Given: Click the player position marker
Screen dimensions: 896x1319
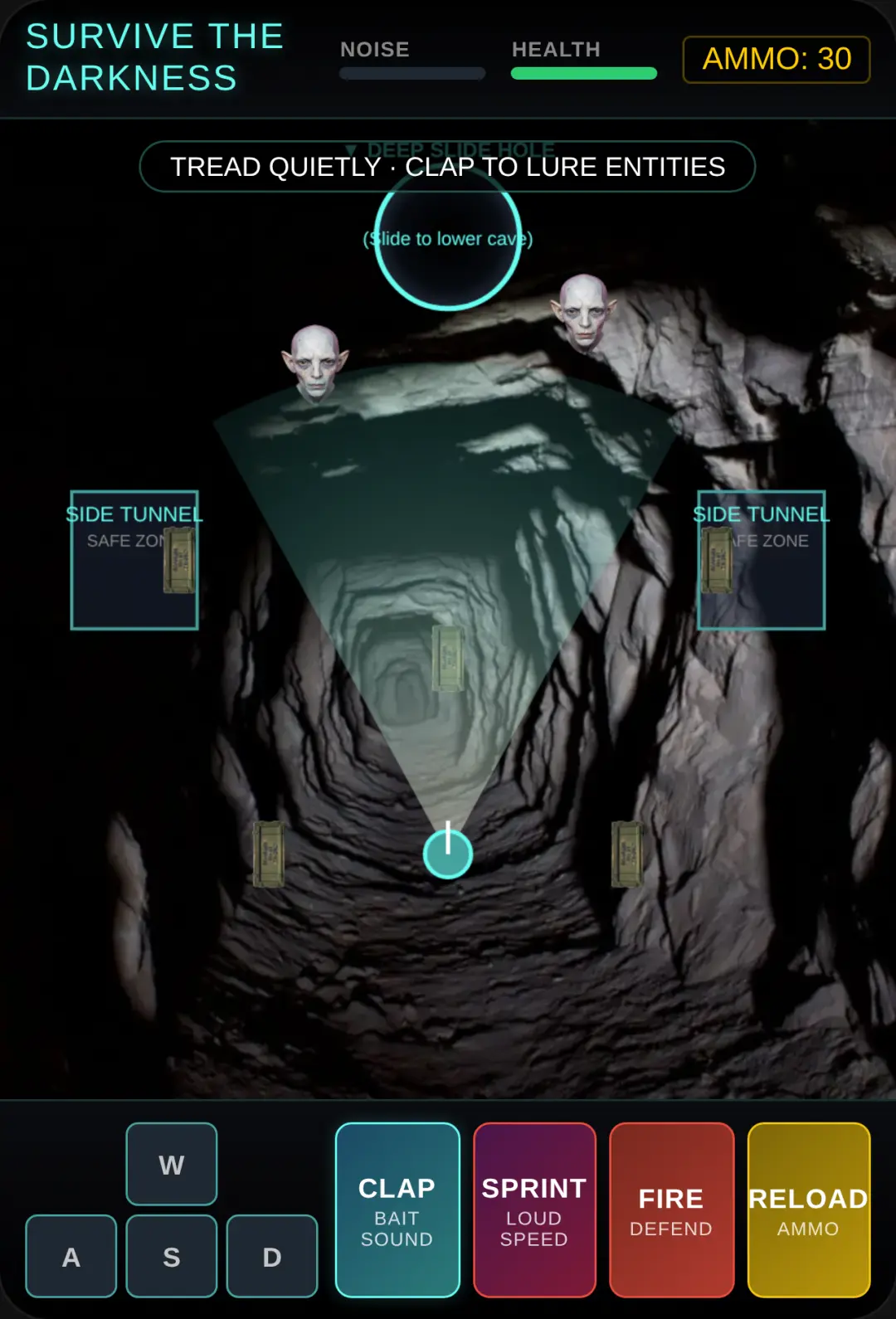Looking at the screenshot, I should point(448,854).
